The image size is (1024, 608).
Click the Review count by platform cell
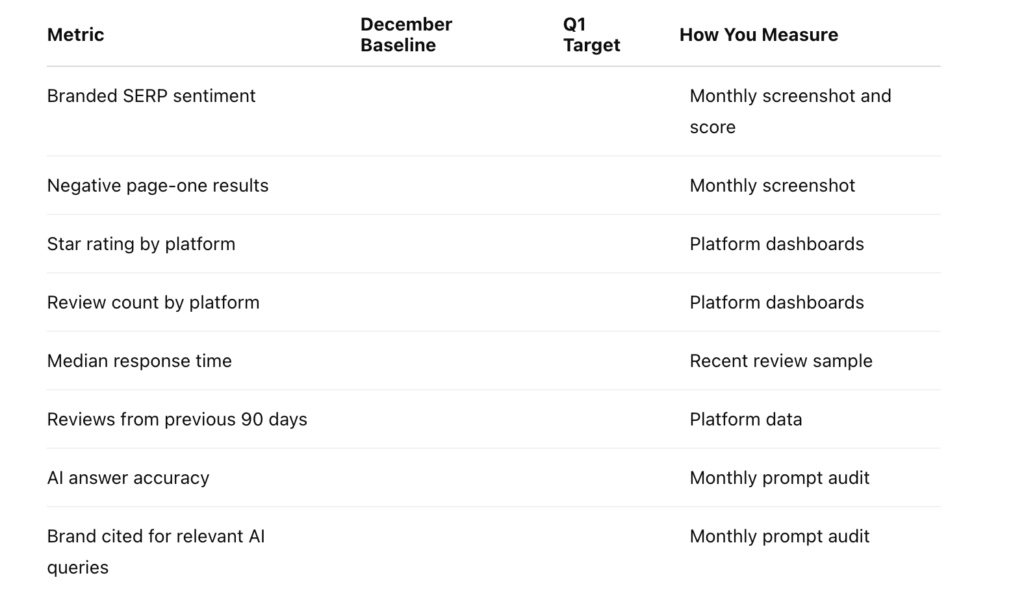(x=153, y=302)
